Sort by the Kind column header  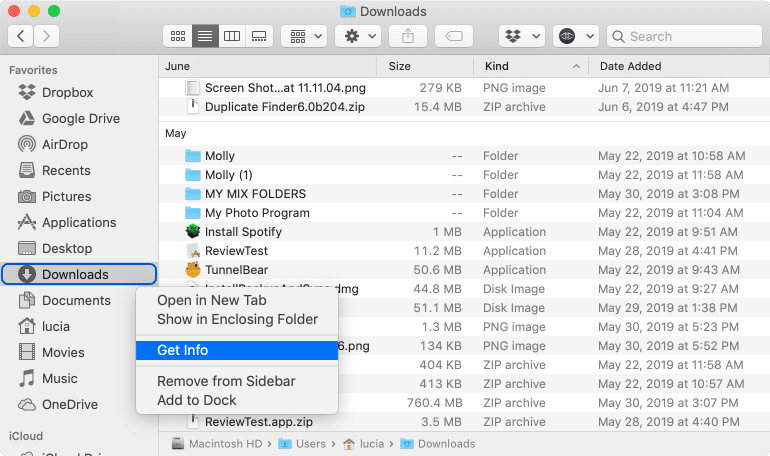530,66
